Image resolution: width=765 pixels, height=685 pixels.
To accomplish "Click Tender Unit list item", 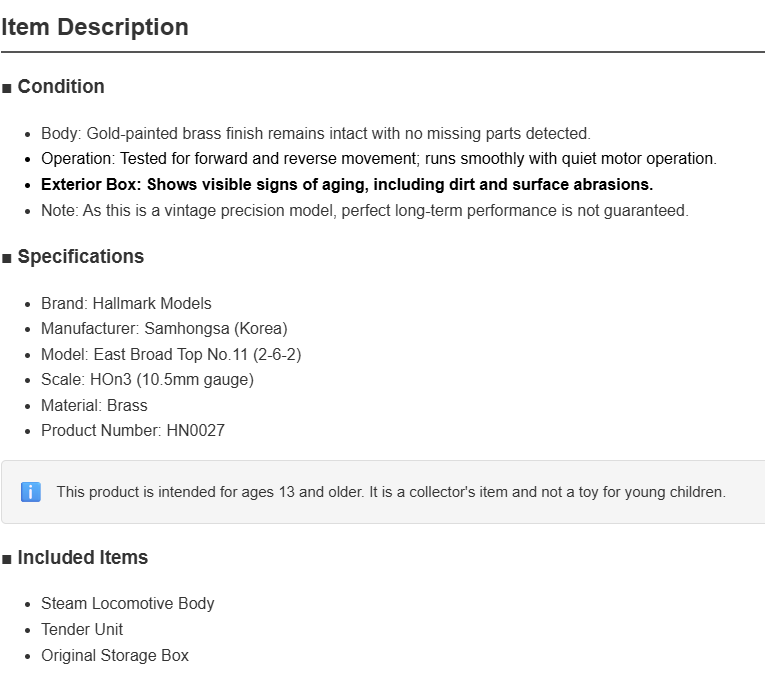I will [x=82, y=629].
